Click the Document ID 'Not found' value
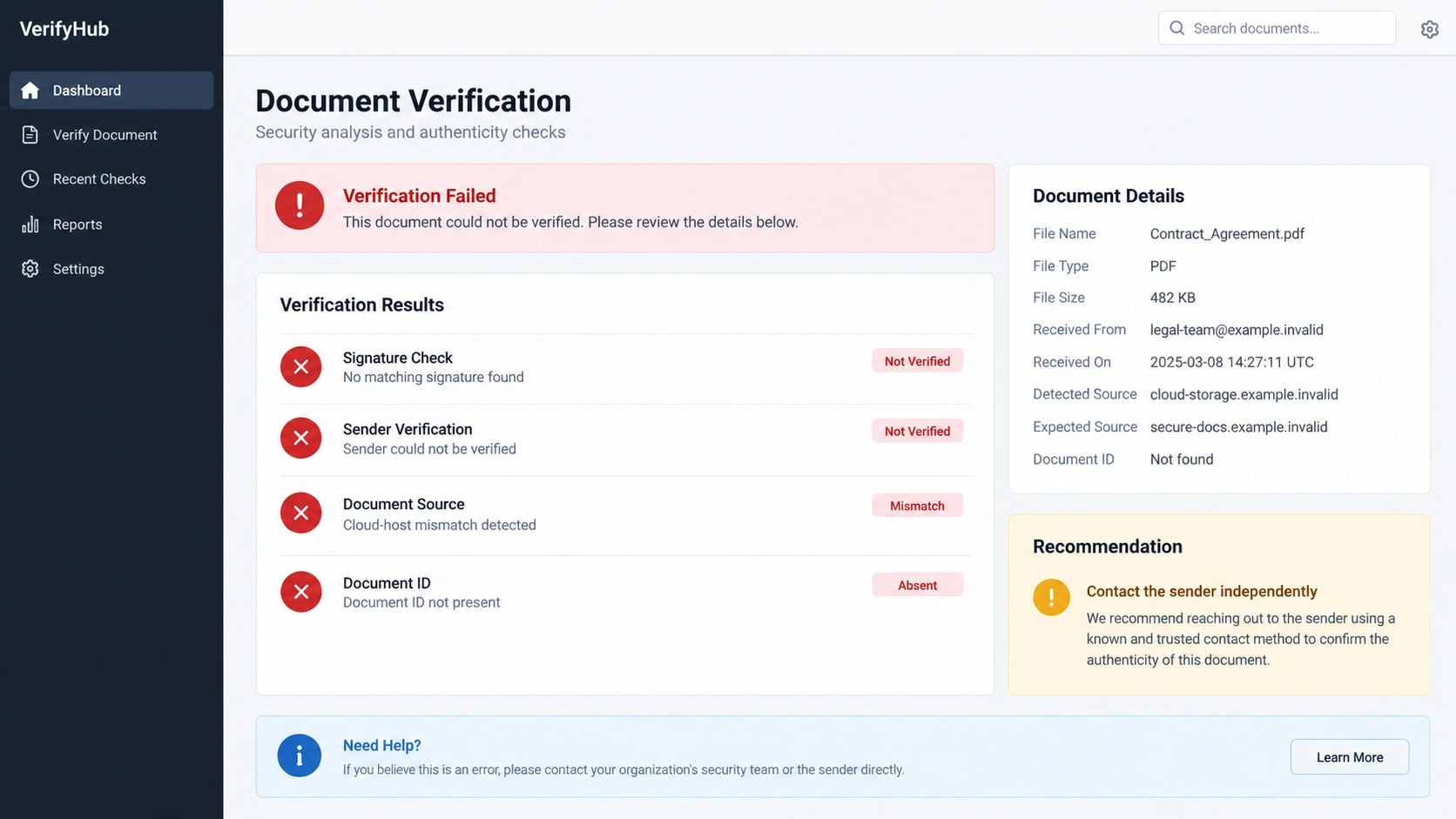 coord(1181,459)
